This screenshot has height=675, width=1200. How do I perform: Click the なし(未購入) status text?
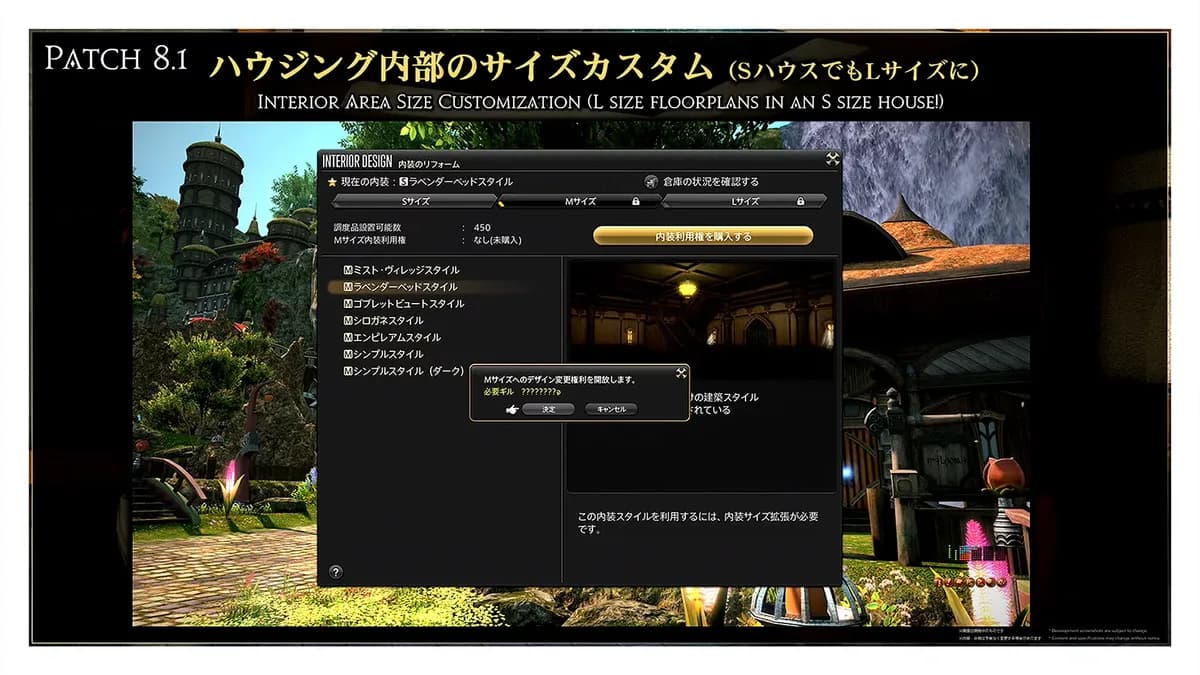pos(498,240)
